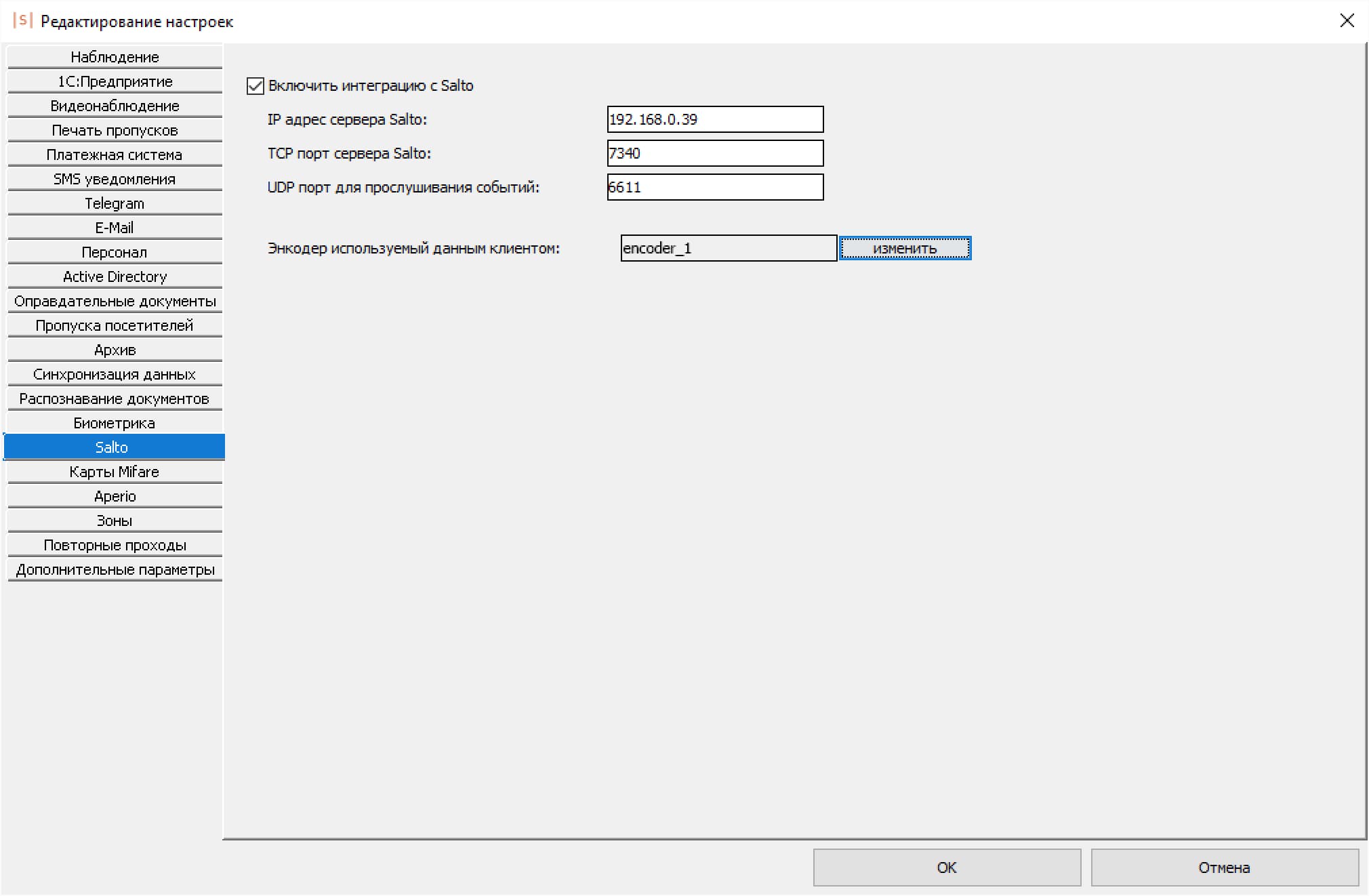Select the Telegram settings tab

[115, 203]
